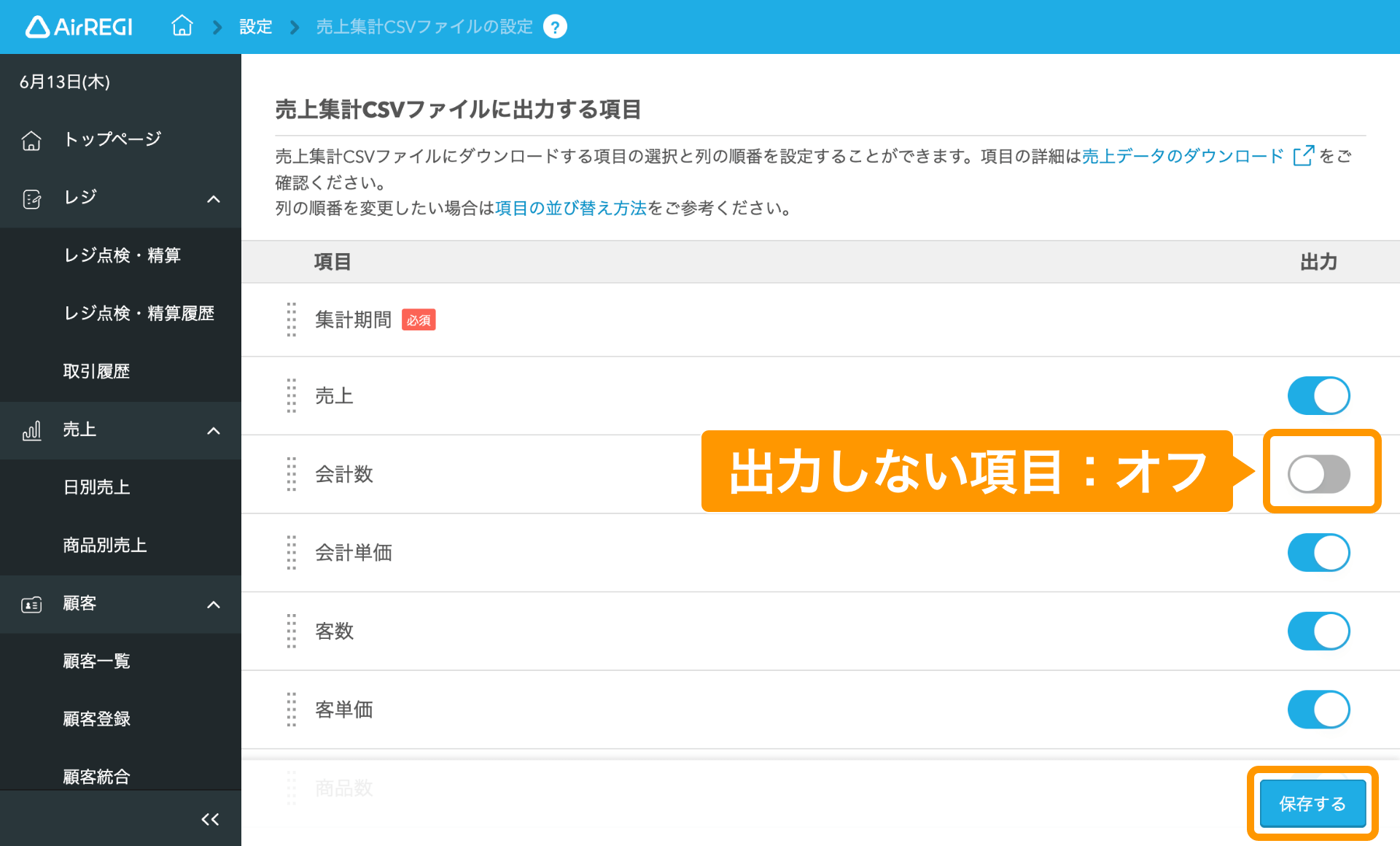Click the 顧客 ID card icon

31,605
